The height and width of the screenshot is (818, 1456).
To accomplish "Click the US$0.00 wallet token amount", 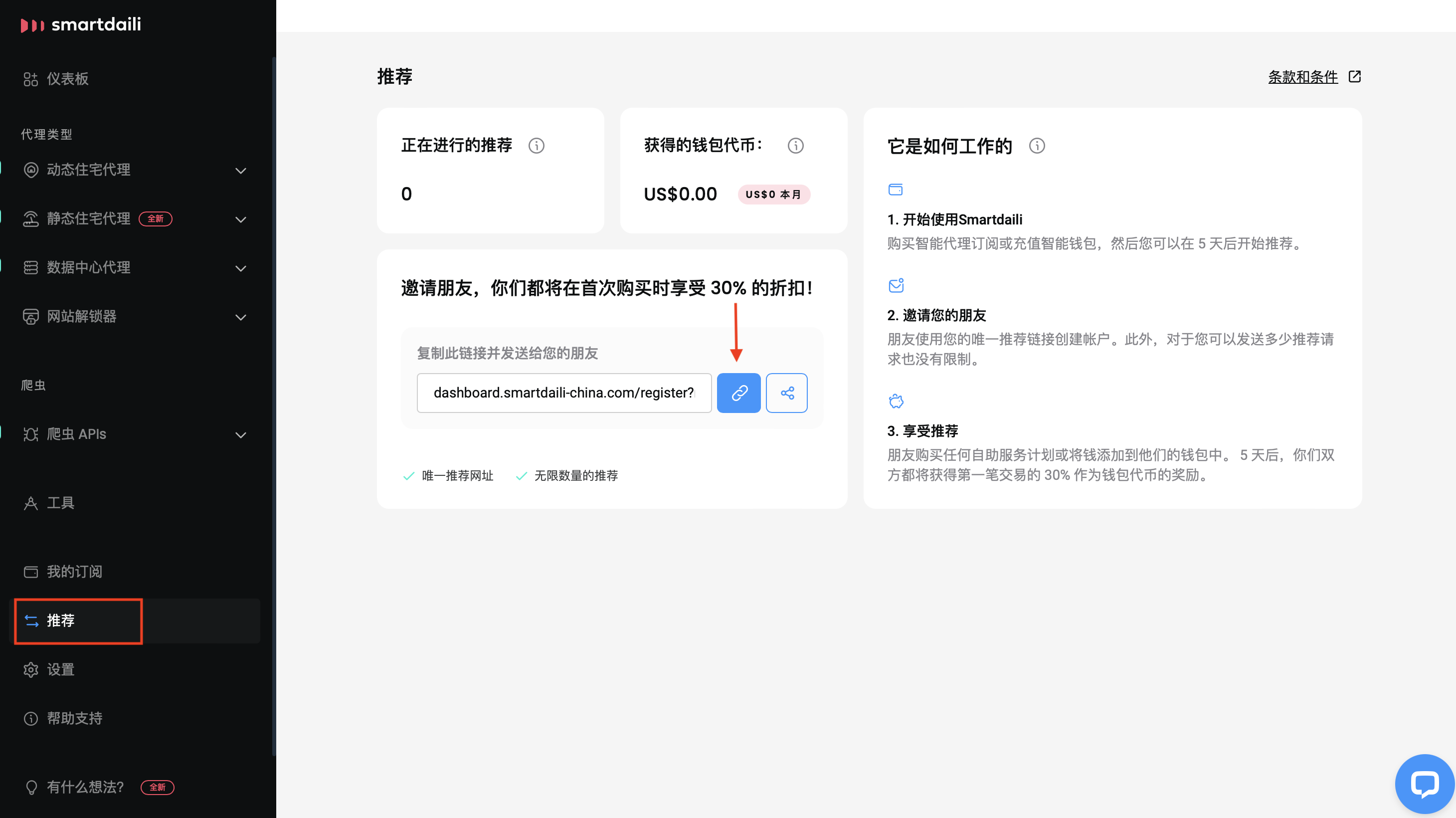I will (x=680, y=194).
